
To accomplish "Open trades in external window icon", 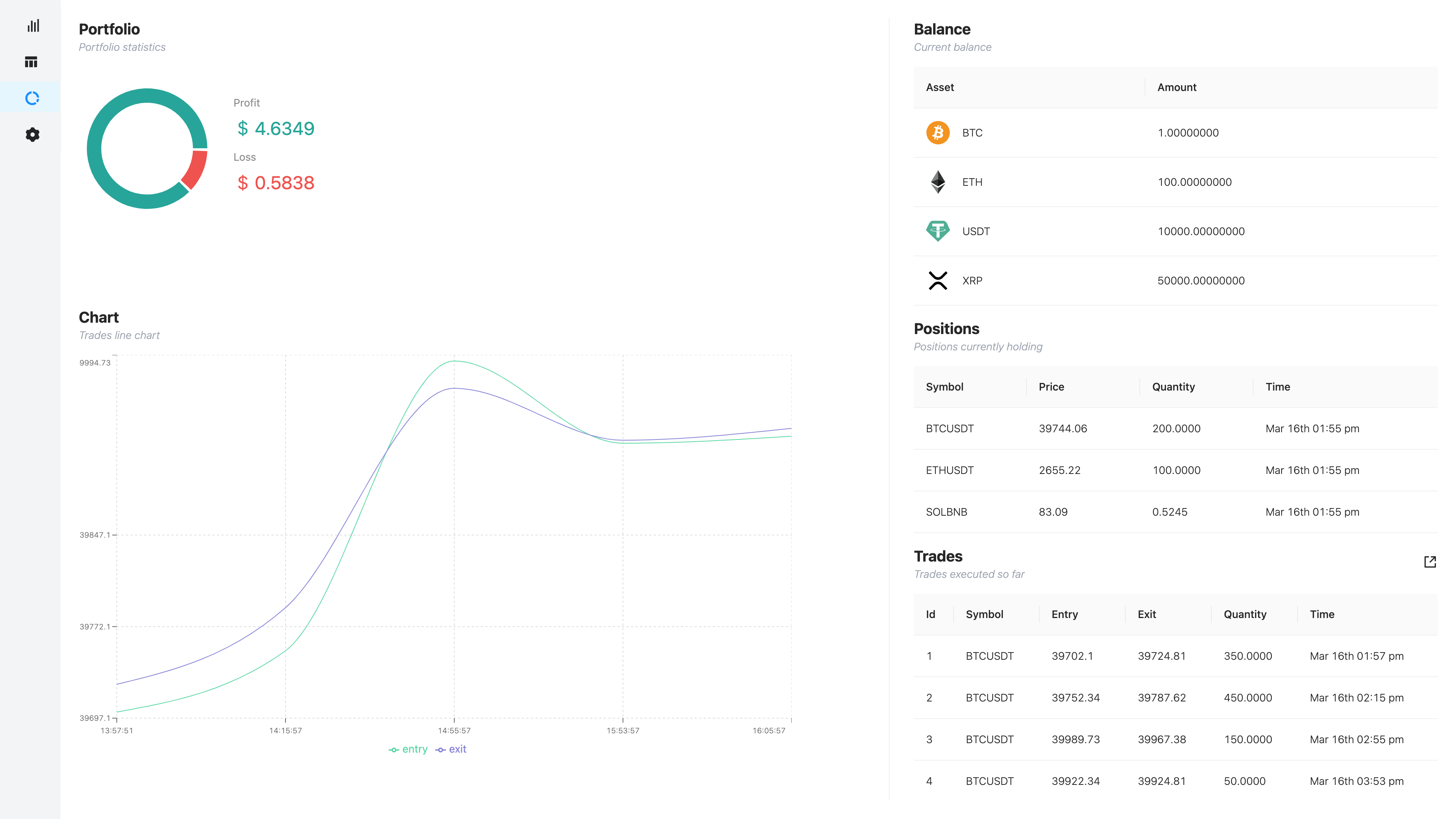I will point(1429,562).
